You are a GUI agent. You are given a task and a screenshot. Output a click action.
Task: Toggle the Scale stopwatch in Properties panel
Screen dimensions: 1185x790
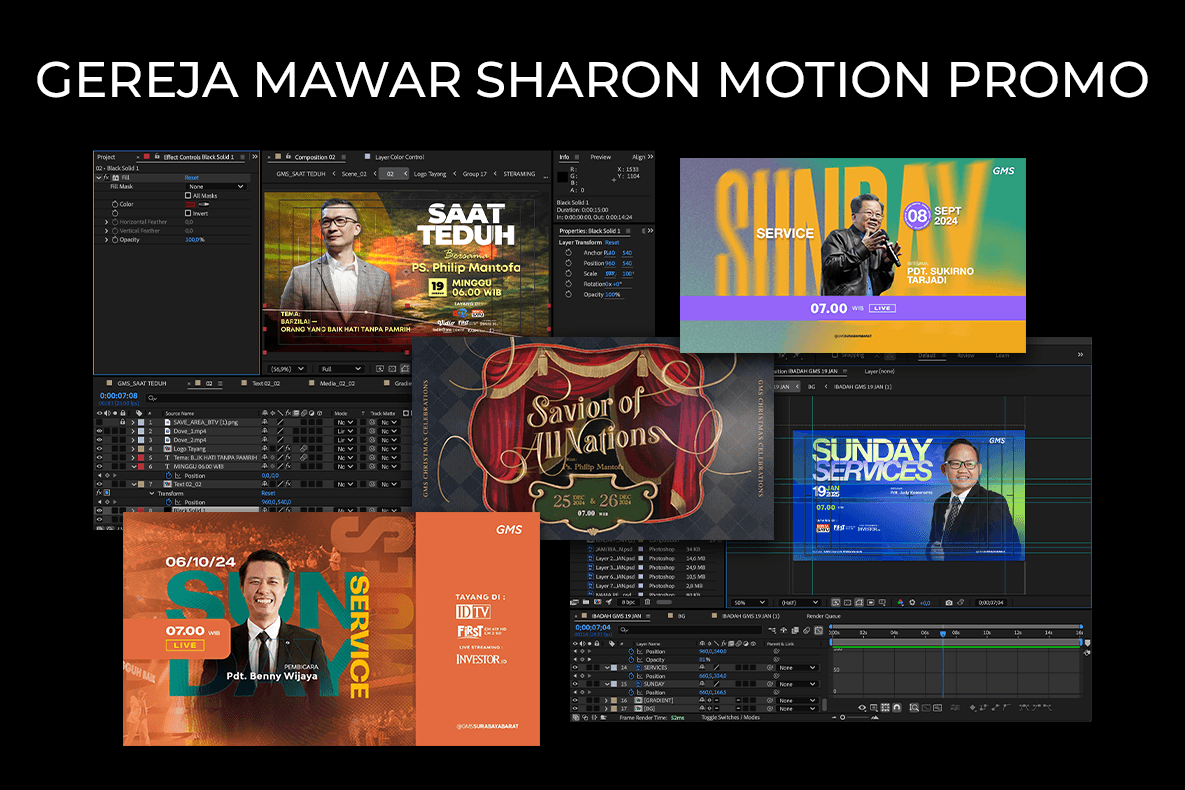[x=568, y=274]
